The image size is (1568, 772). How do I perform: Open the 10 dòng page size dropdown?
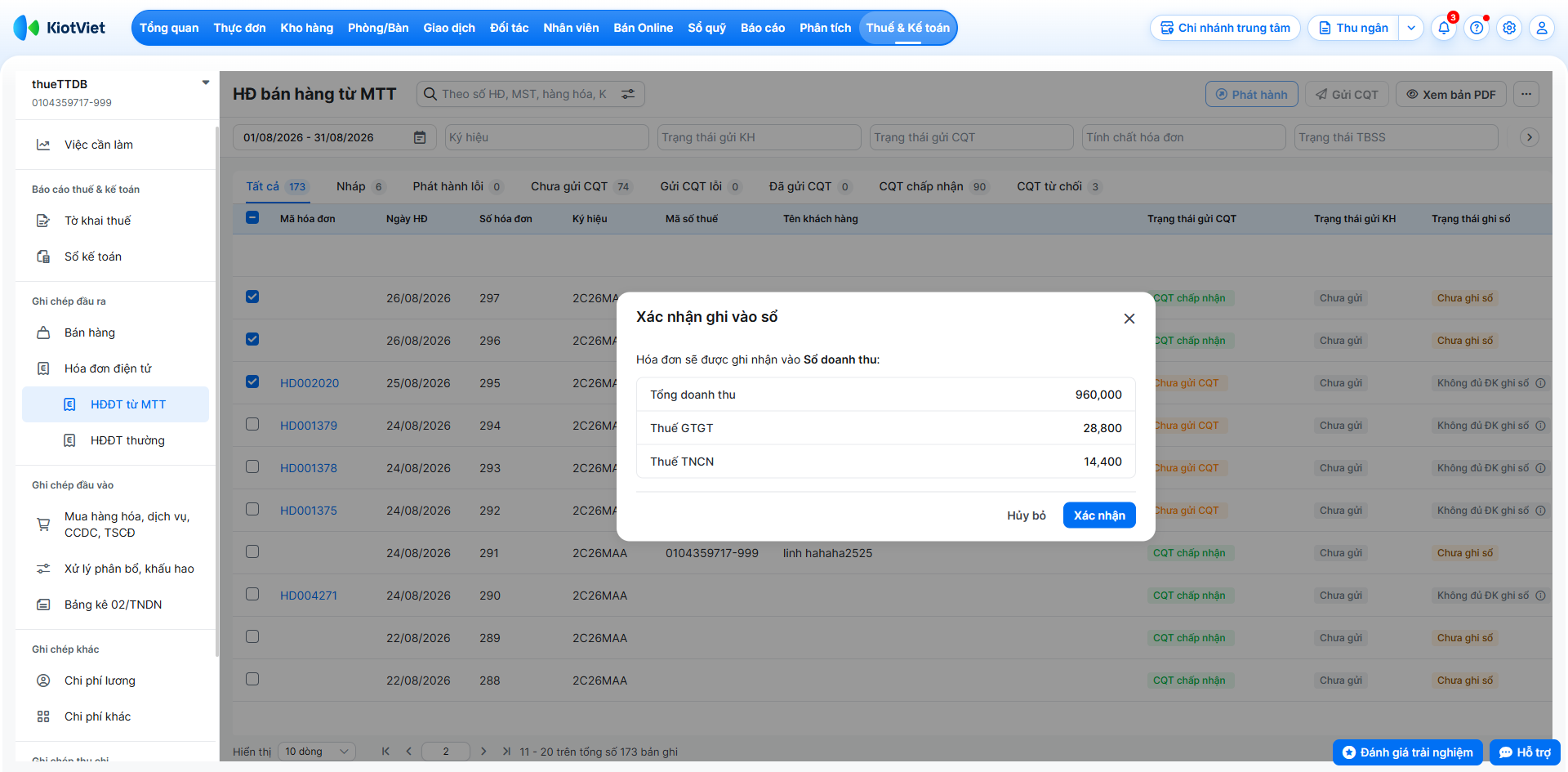point(317,752)
